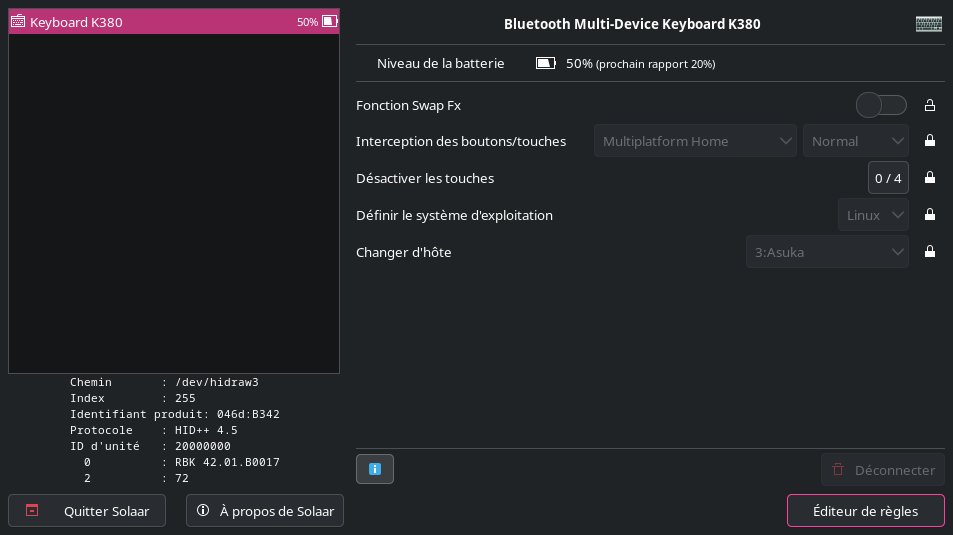953x535 pixels.
Task: Click the keyboard icon beside Keyboard K380
Action: click(x=18, y=22)
